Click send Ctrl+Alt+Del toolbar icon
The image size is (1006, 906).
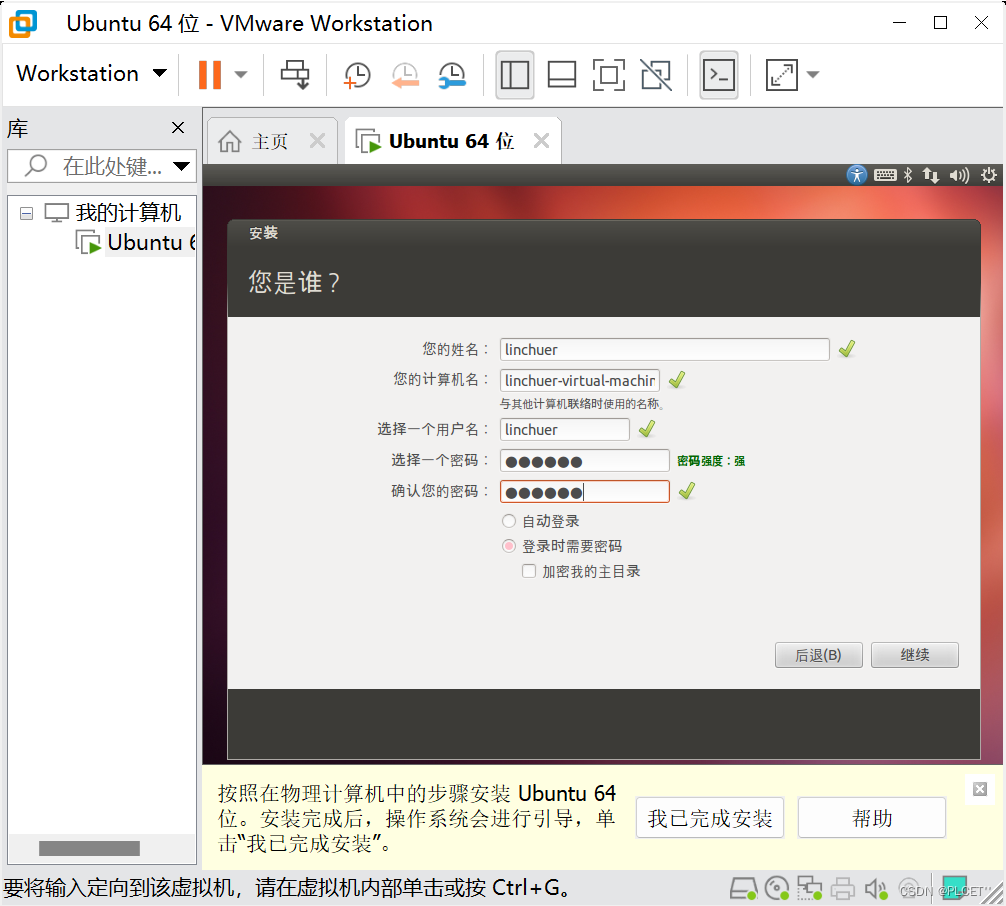tap(295, 74)
